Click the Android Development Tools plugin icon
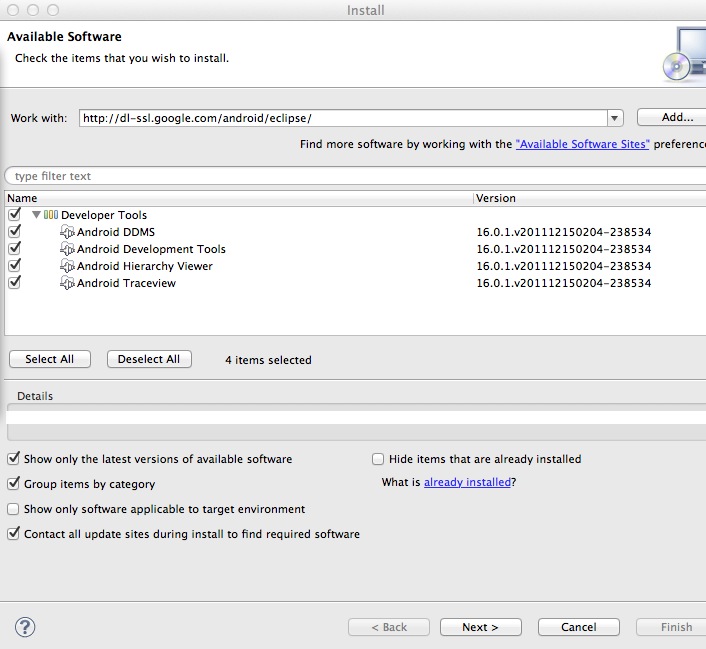Viewport: 706px width, 649px height. tap(67, 249)
